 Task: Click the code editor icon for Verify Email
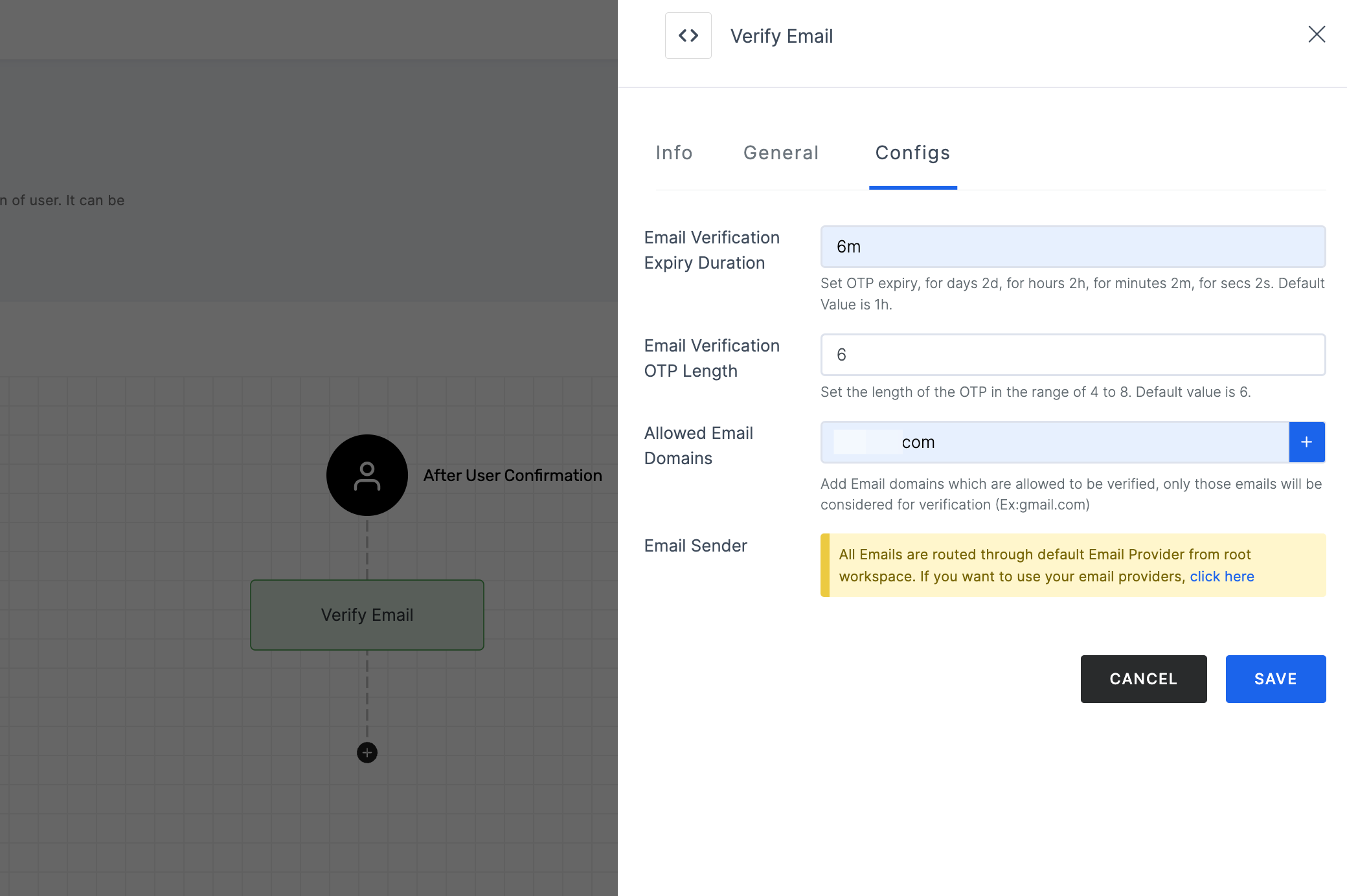688,35
